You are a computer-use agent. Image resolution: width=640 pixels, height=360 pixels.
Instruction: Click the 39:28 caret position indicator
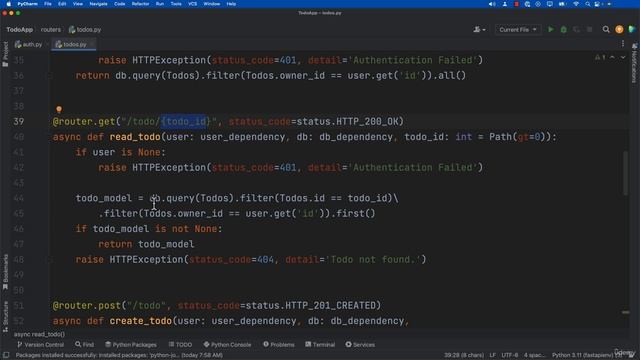tap(464, 355)
